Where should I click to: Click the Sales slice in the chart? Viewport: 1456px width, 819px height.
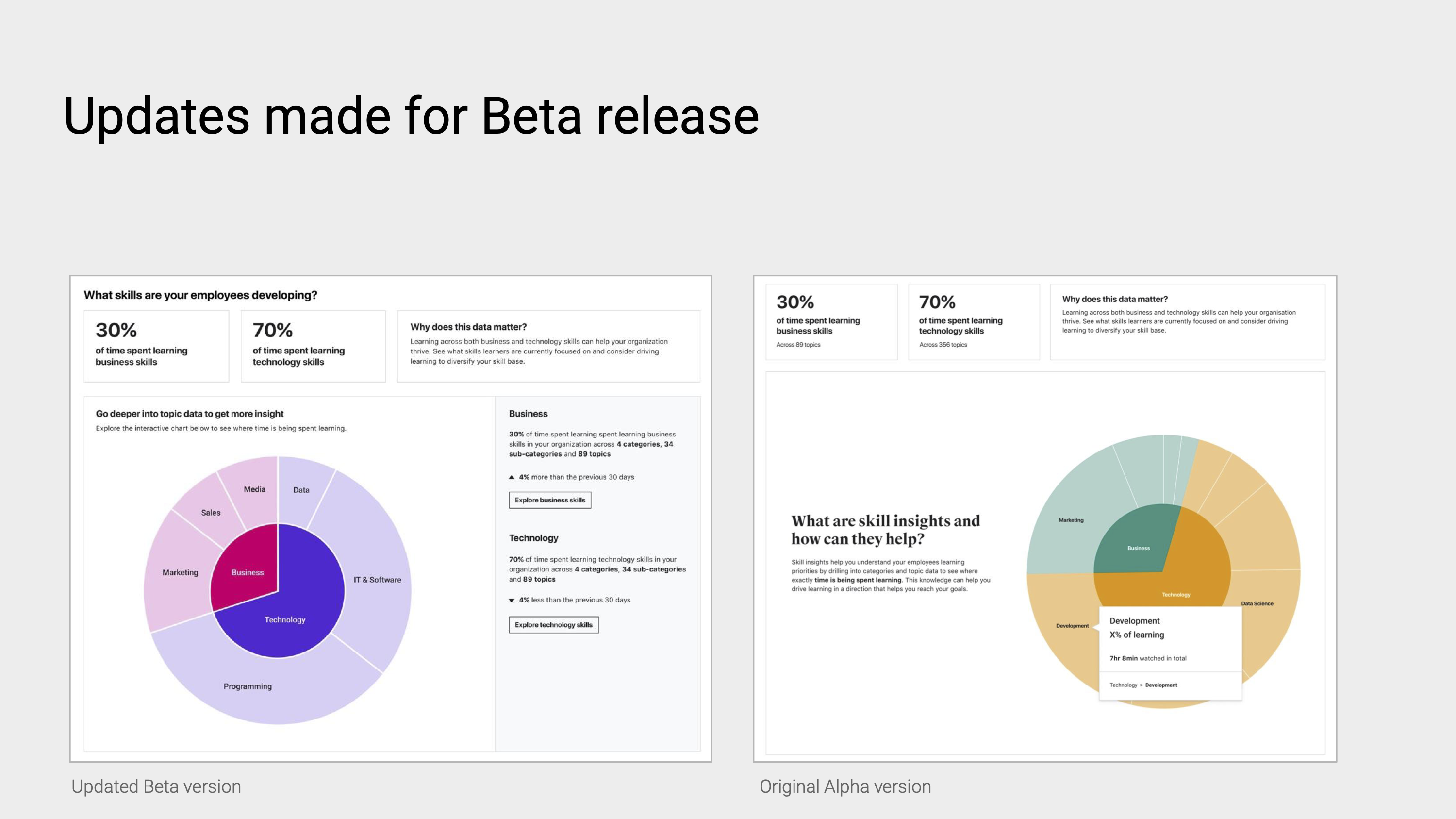pyautogui.click(x=210, y=513)
